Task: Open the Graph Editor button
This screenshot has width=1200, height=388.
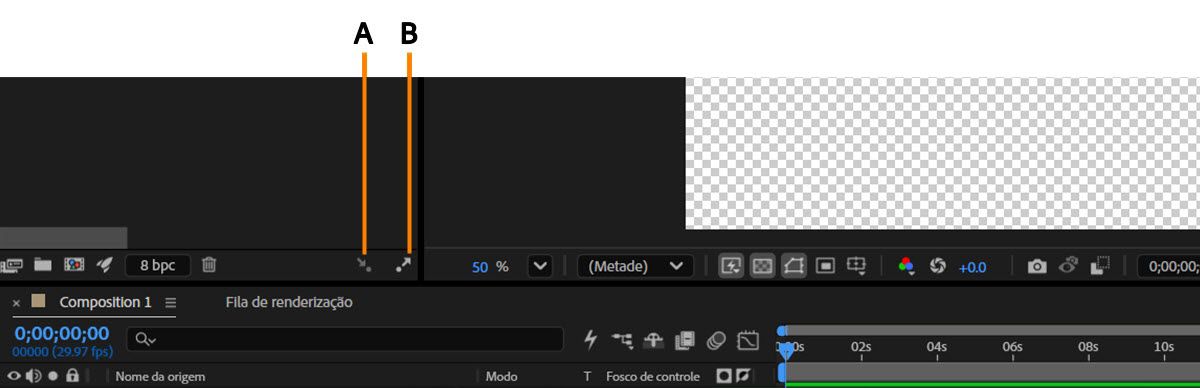Action: point(747,341)
